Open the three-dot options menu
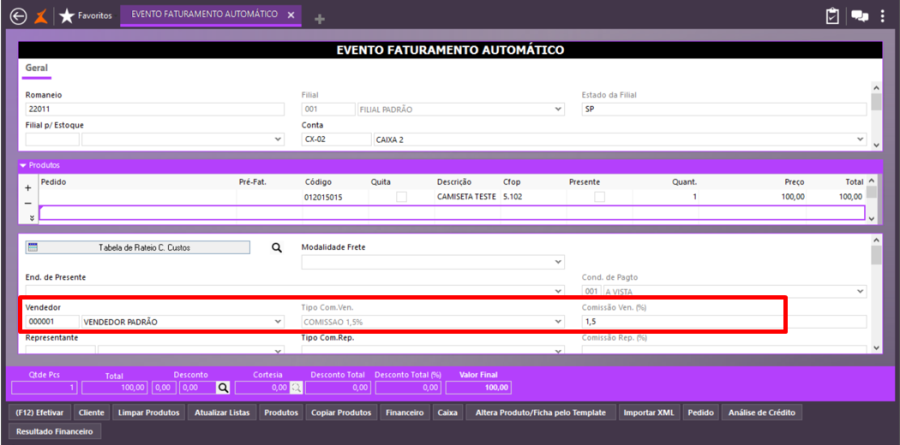This screenshot has width=900, height=445. (883, 16)
